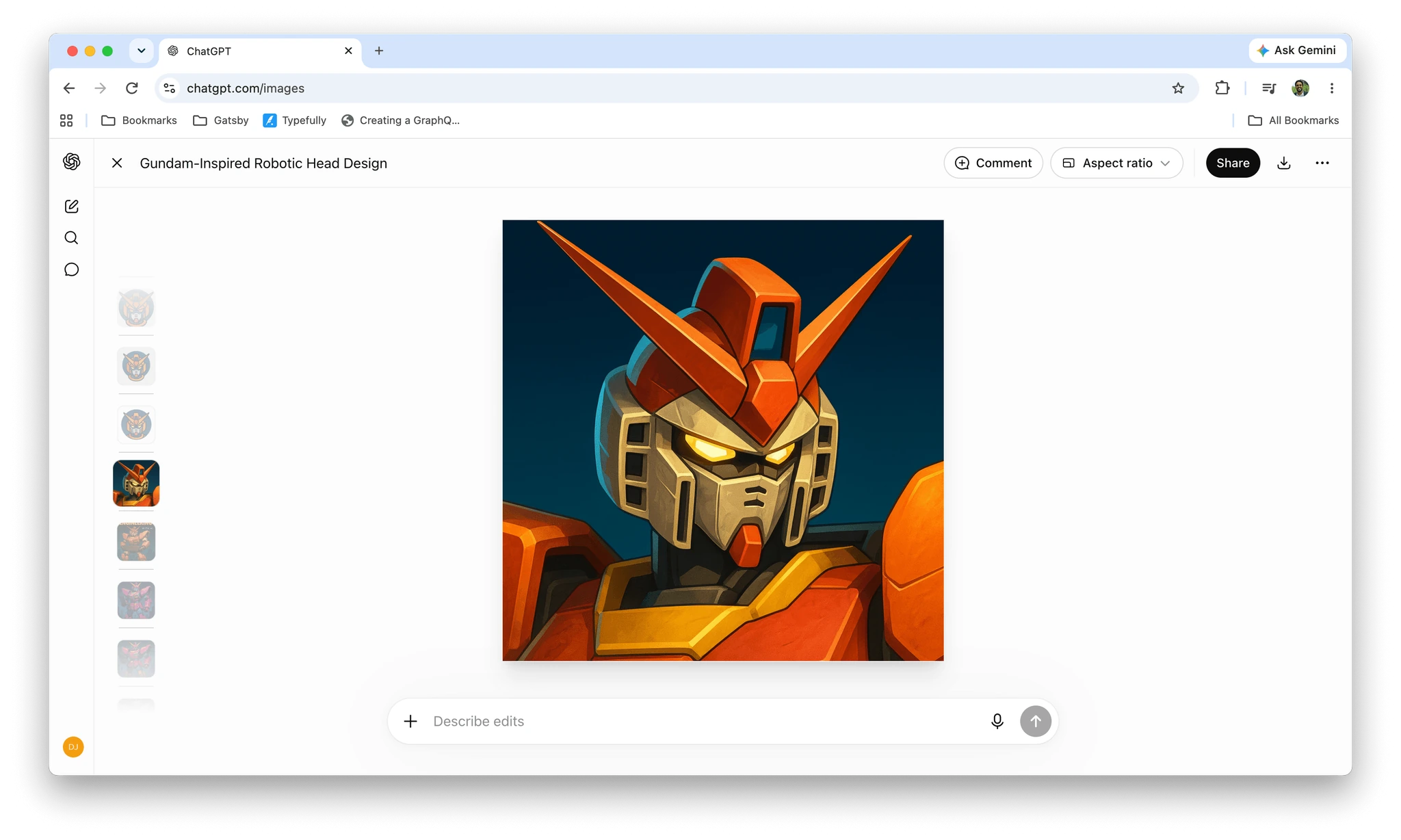Click the ChatGPT logo in the sidebar

[71, 161]
